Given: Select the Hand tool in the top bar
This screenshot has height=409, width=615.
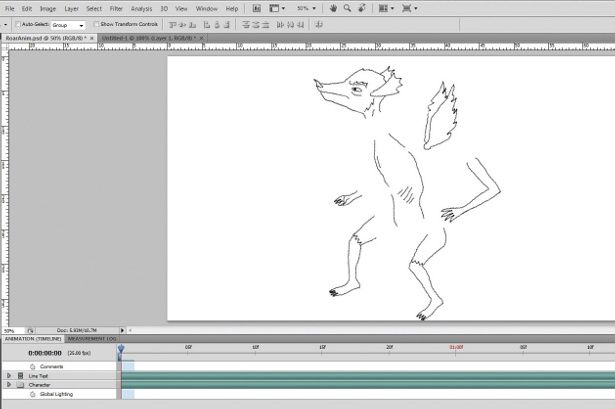Looking at the screenshot, I should pos(333,8).
